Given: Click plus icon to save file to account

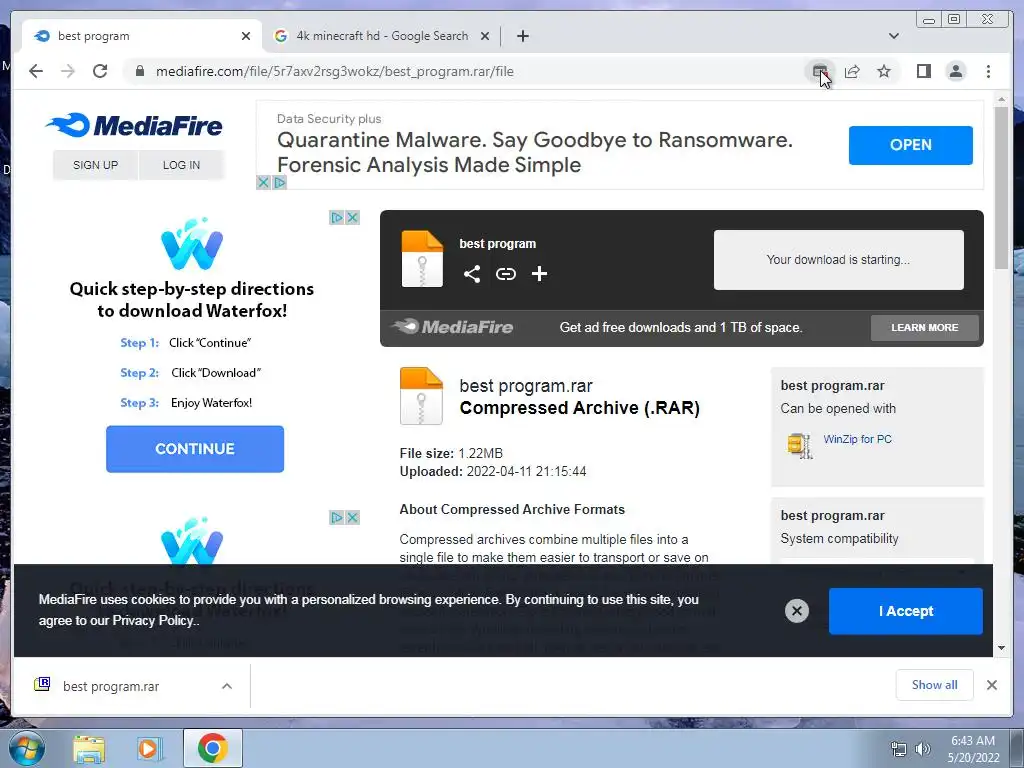Looking at the screenshot, I should point(539,274).
